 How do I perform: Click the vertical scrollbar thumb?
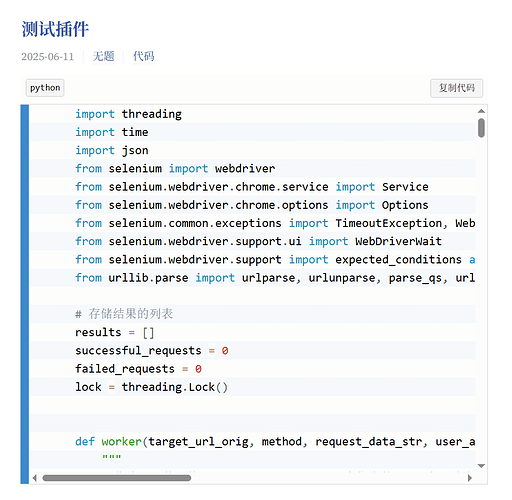coord(481,128)
